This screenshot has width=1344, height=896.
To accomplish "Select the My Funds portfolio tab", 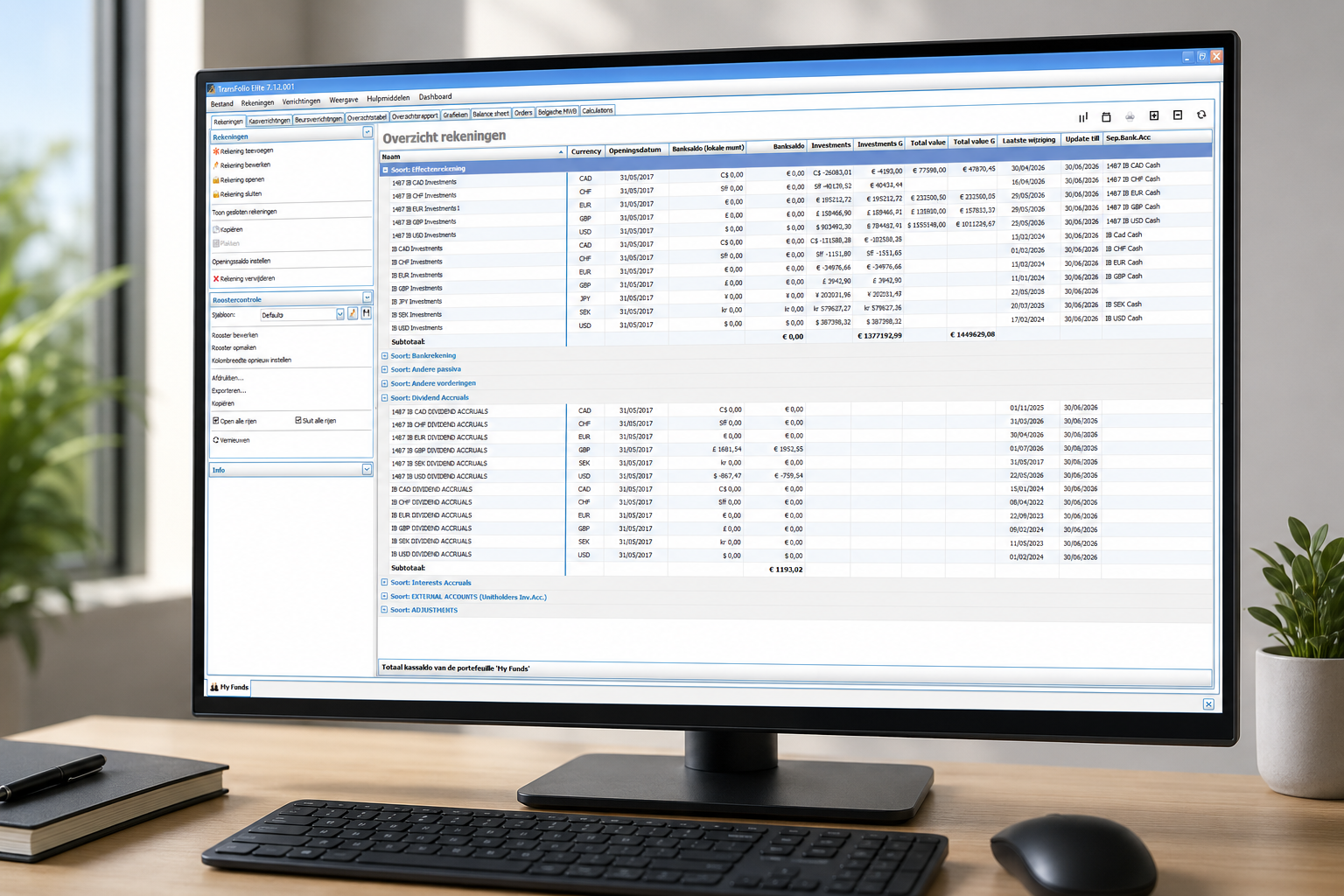I will (229, 688).
